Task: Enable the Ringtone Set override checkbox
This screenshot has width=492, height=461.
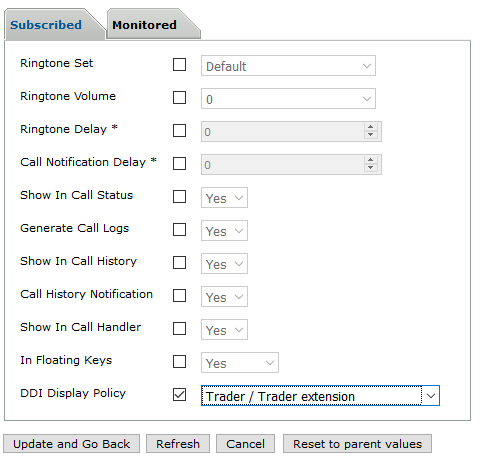Action: pos(179,65)
